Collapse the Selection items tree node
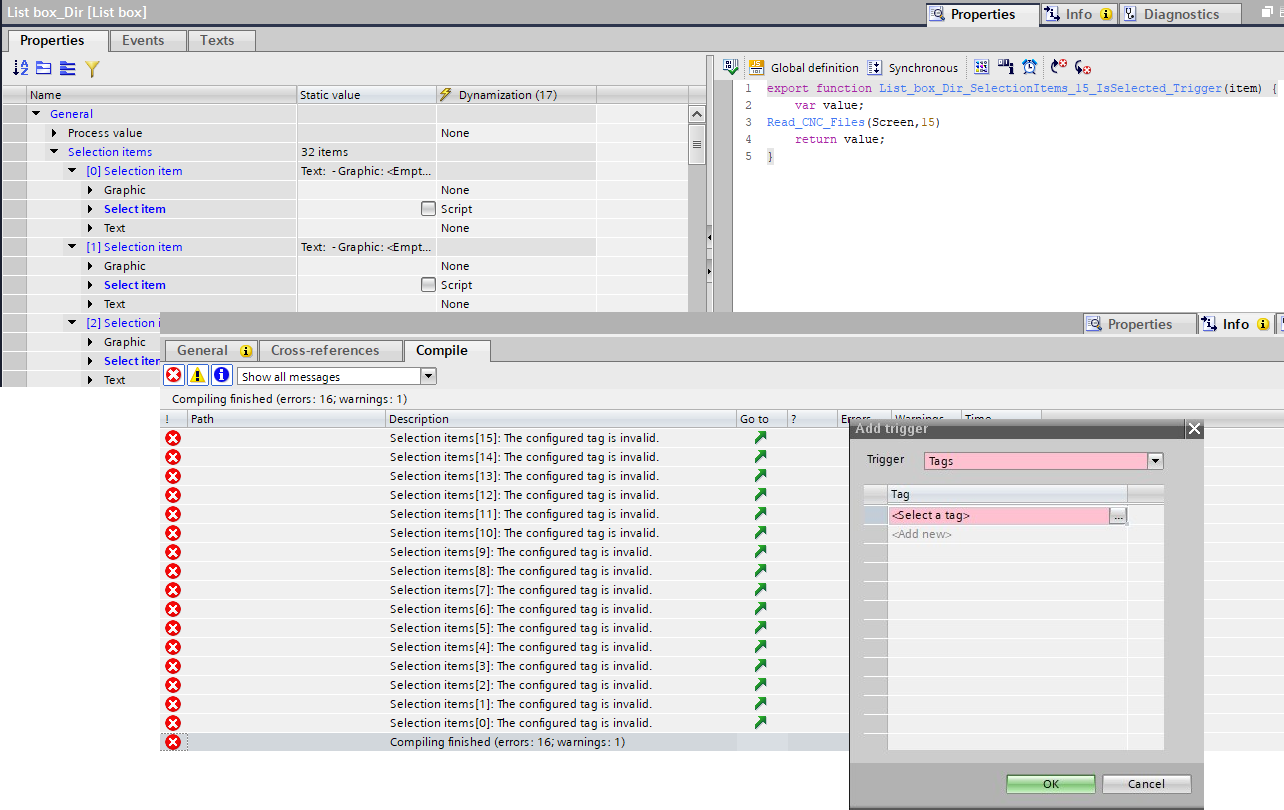 (x=54, y=152)
